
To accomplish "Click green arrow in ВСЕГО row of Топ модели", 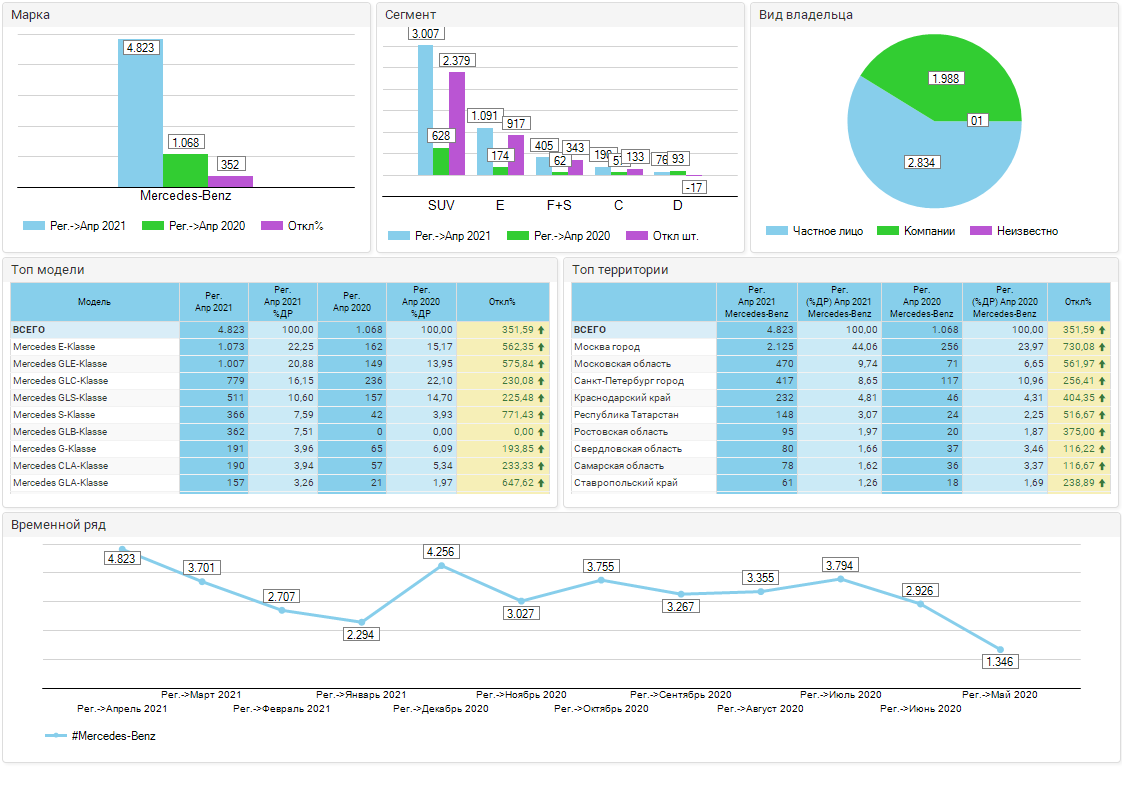I will (x=541, y=330).
